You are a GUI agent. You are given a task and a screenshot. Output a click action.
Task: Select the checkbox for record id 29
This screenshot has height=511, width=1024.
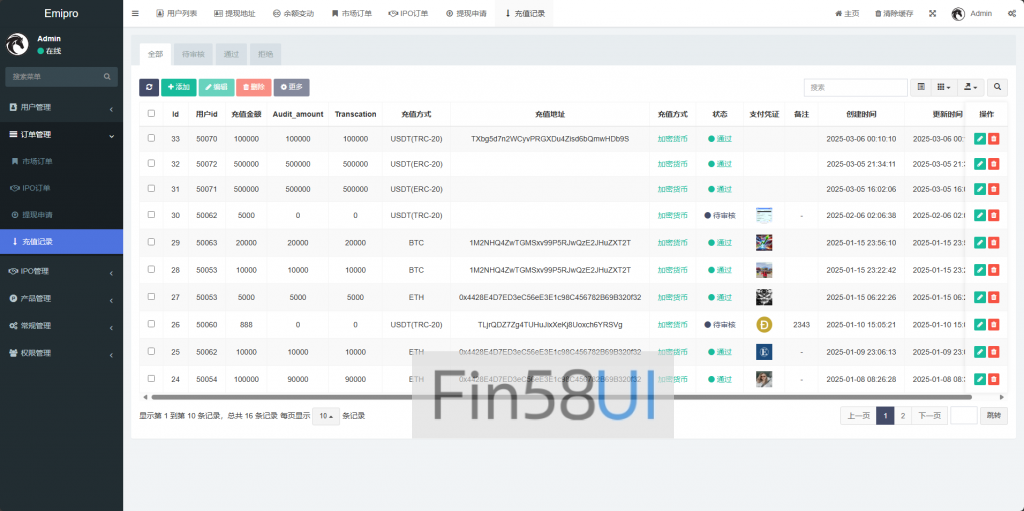click(151, 242)
